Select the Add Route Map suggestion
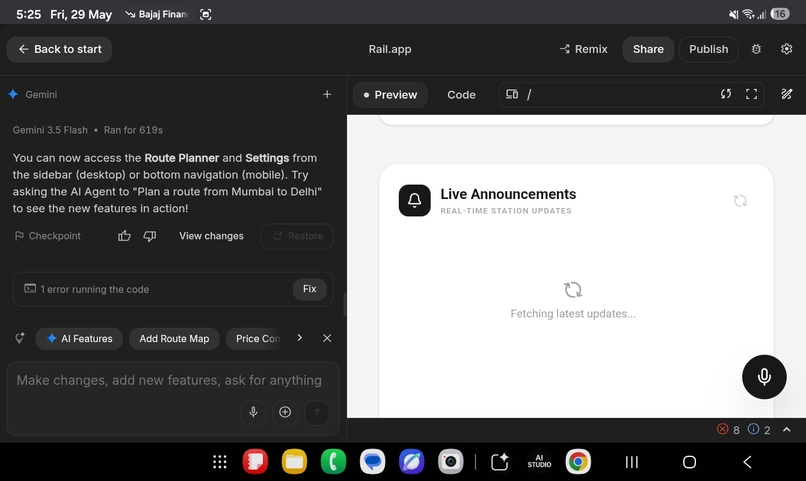 (174, 339)
